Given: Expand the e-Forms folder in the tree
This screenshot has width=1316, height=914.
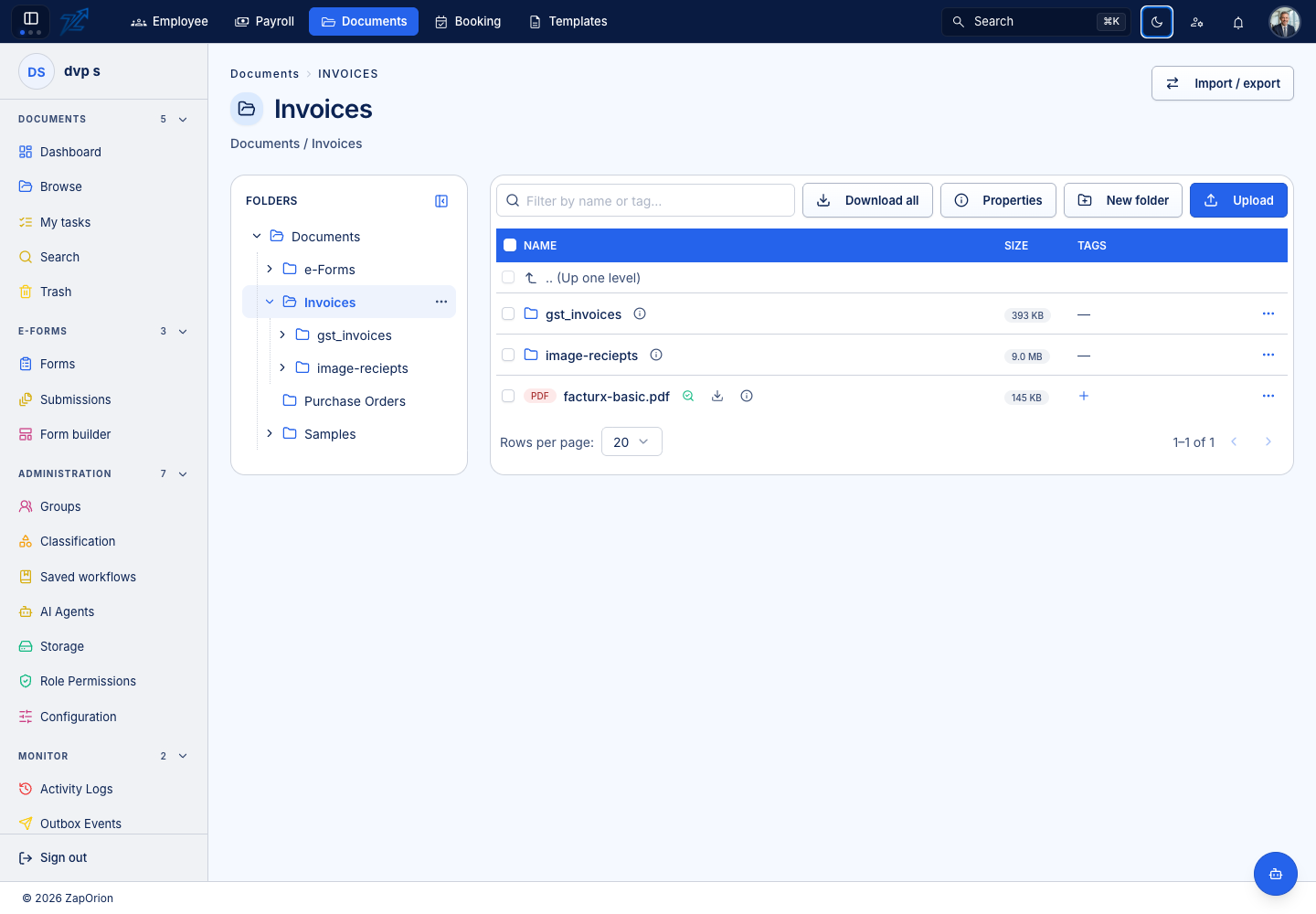Looking at the screenshot, I should tap(270, 269).
